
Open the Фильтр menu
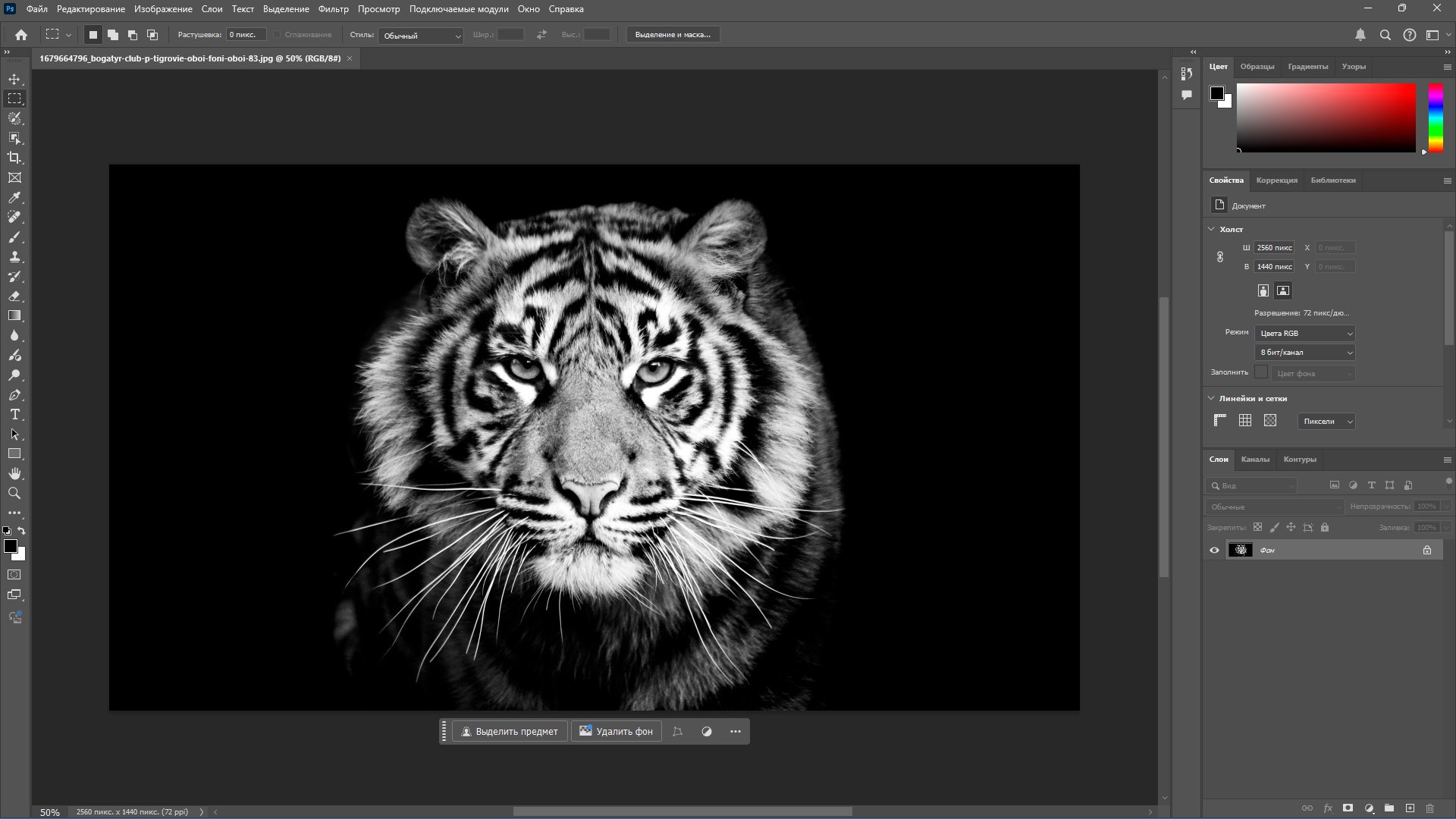pos(333,9)
